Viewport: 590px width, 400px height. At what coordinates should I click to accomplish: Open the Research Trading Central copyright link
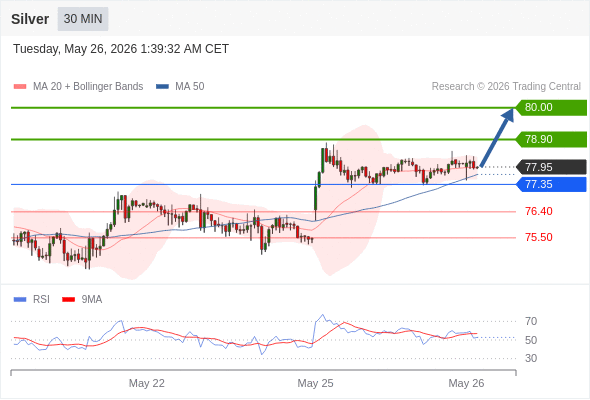(x=506, y=87)
